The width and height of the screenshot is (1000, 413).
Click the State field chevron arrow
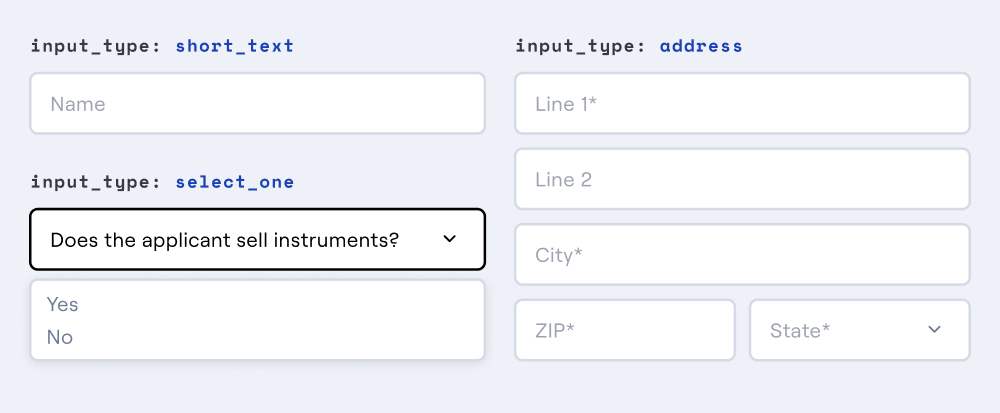[934, 330]
